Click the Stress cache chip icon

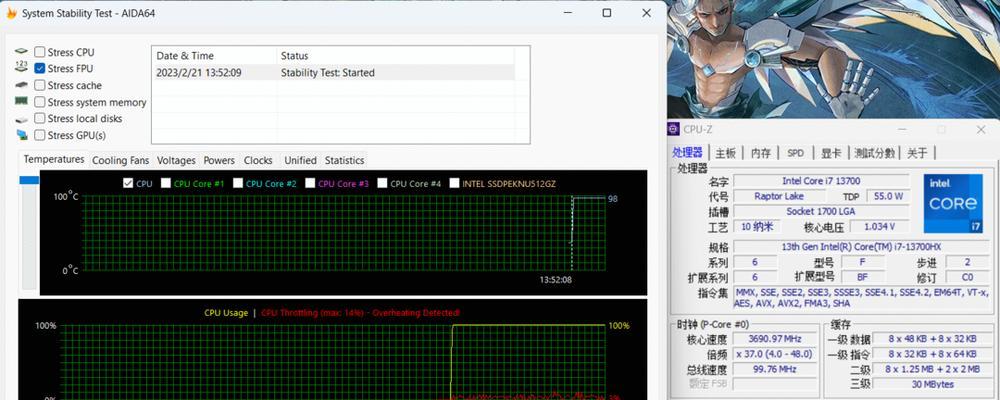click(22, 85)
